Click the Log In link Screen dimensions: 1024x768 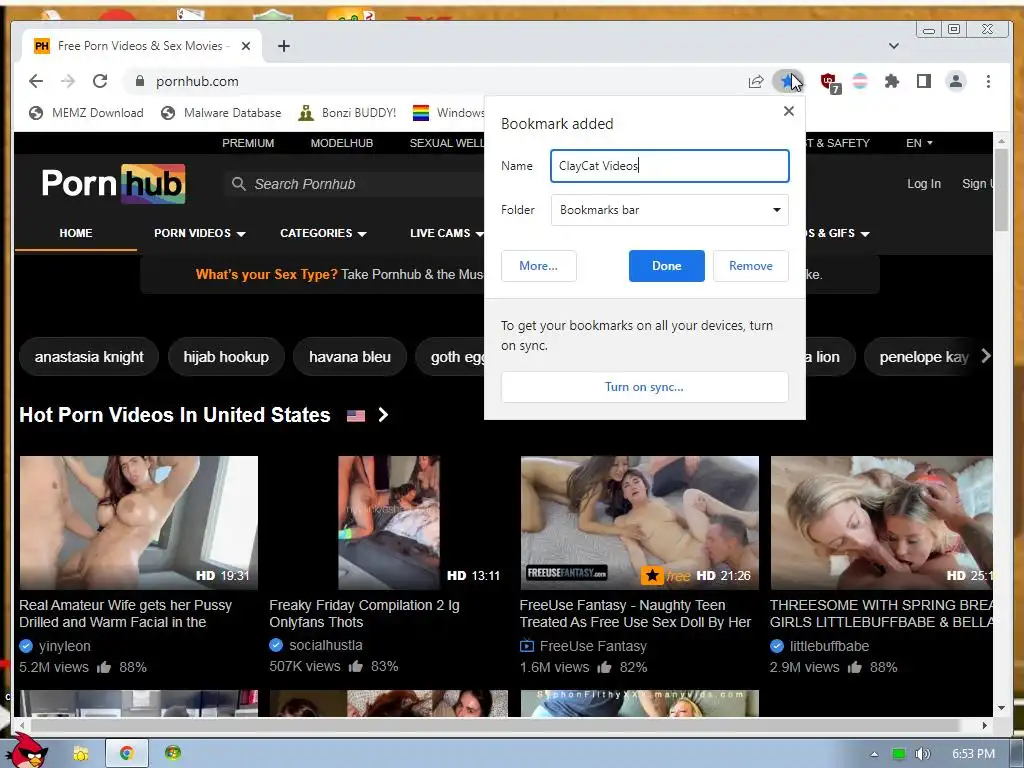[x=923, y=184]
